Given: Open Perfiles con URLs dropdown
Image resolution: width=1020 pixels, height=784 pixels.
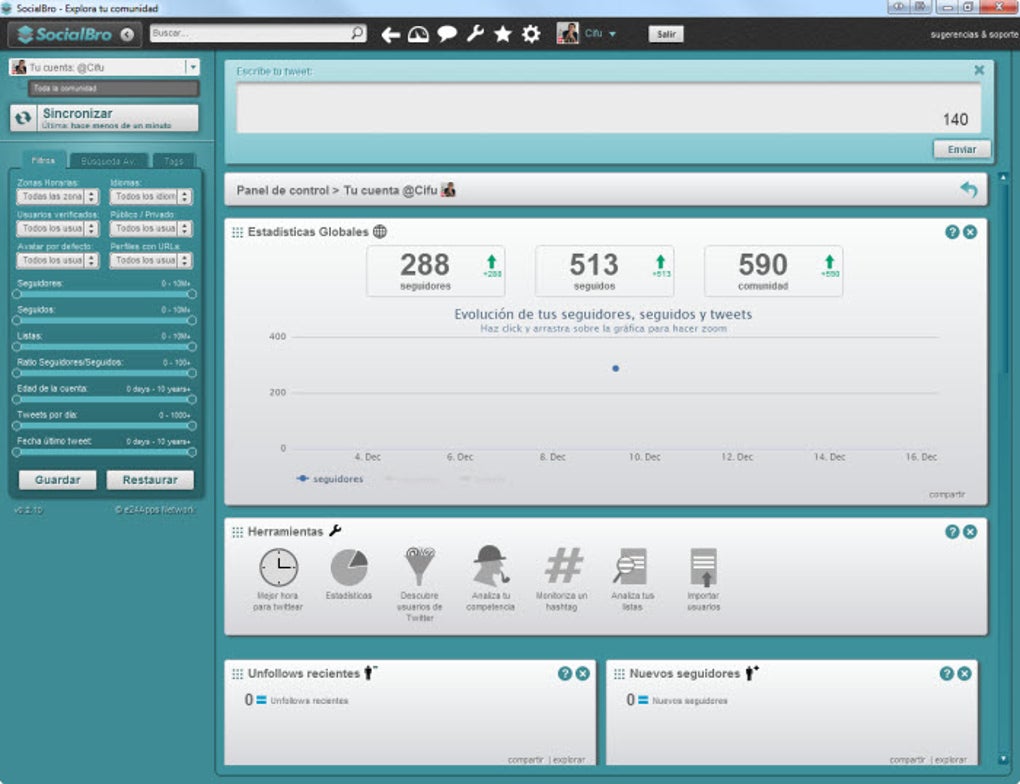Looking at the screenshot, I should click(151, 260).
